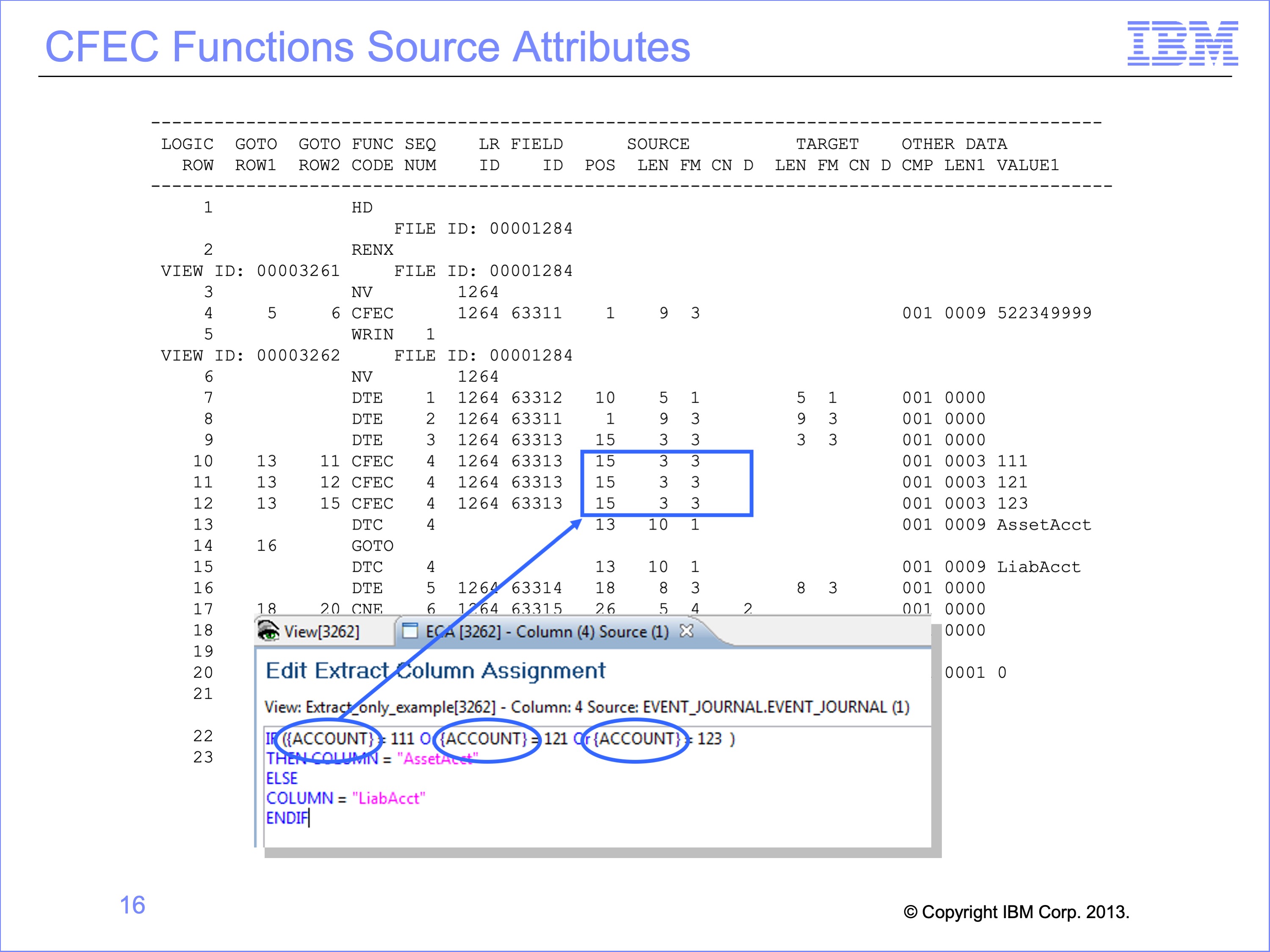Screen dimensions: 1270x952
Task: Click the eye icon on View[3262] tab
Action: [268, 631]
